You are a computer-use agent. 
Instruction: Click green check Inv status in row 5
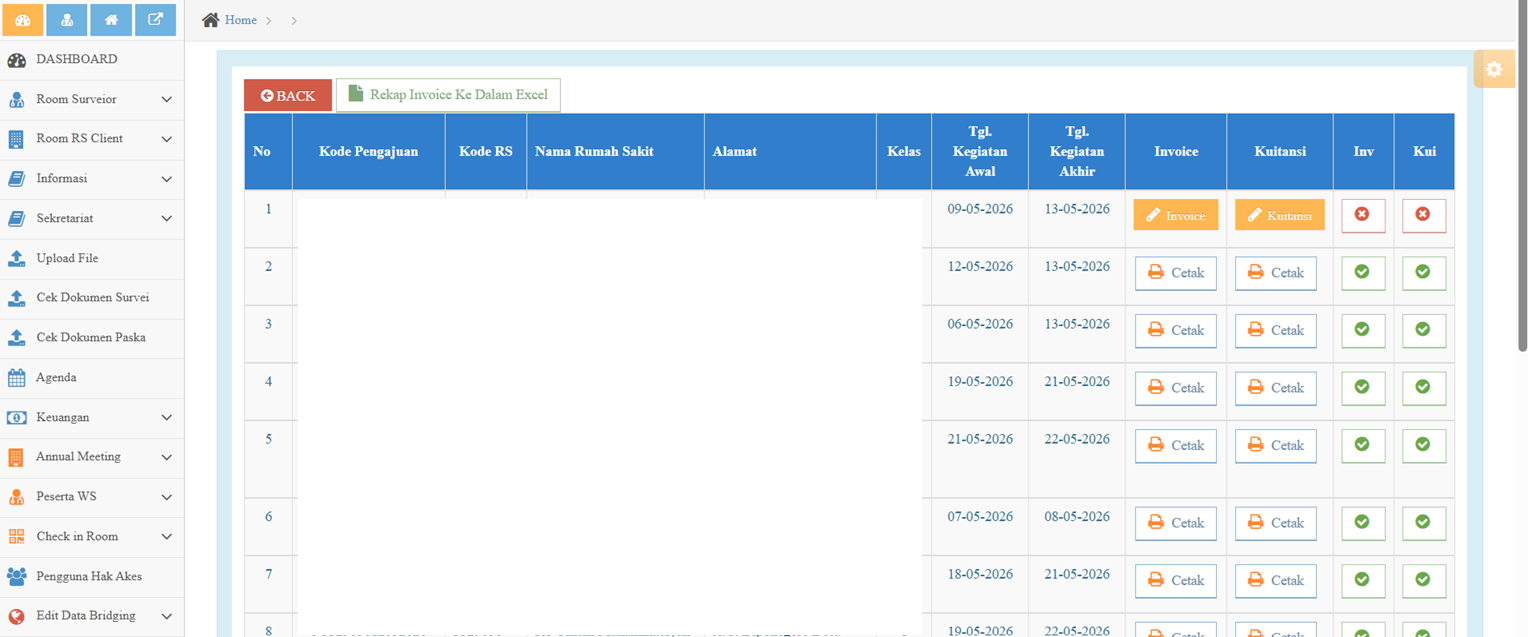click(x=1362, y=445)
